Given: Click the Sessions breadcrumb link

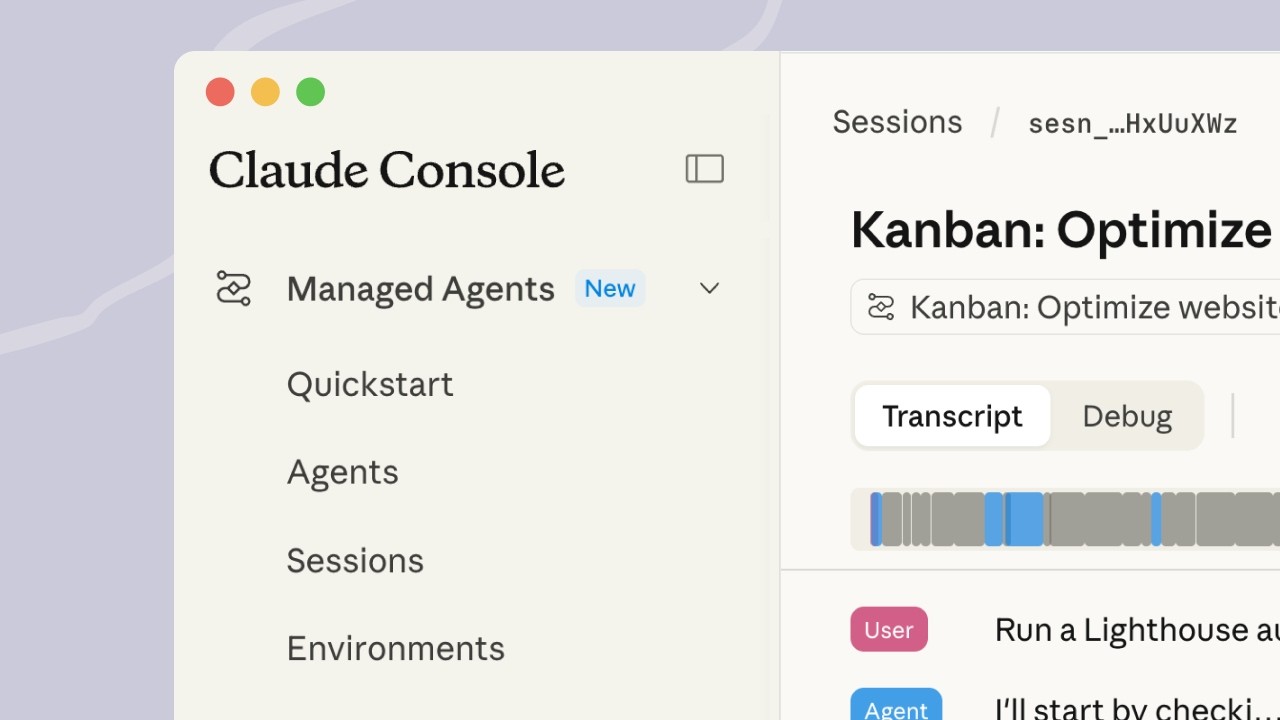Looking at the screenshot, I should pyautogui.click(x=897, y=122).
